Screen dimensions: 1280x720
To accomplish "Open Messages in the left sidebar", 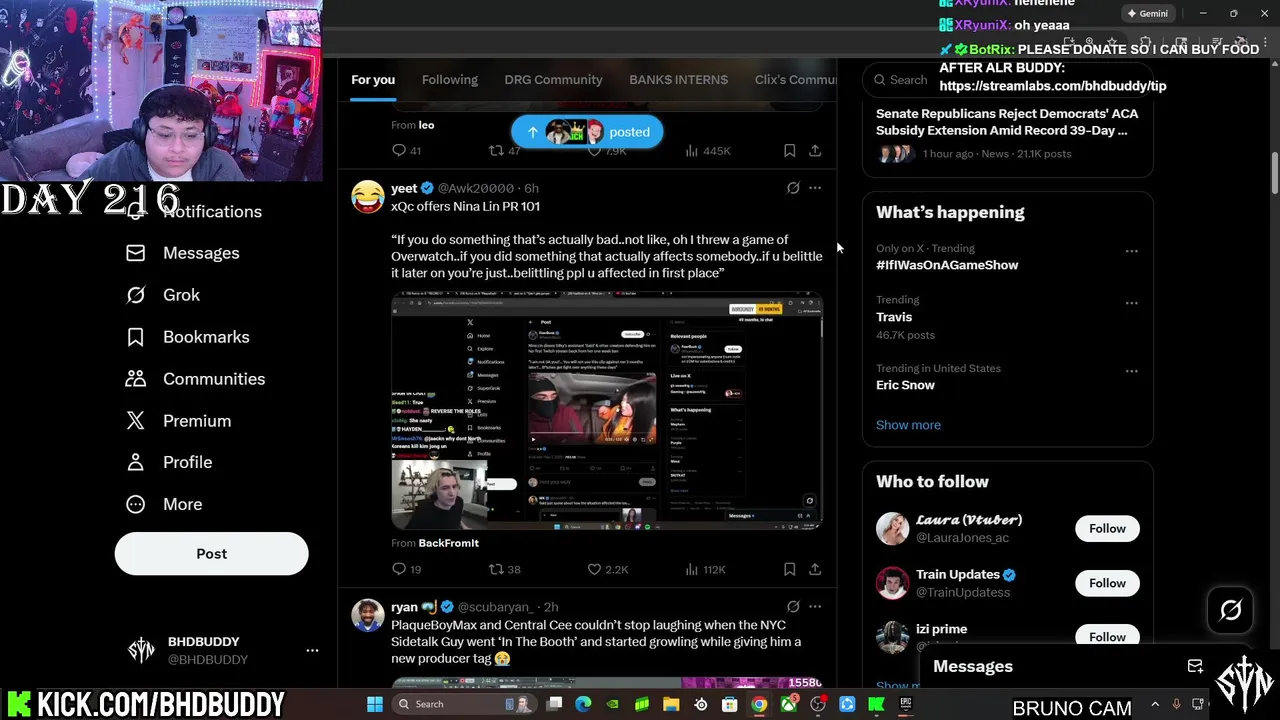I will pyautogui.click(x=201, y=253).
